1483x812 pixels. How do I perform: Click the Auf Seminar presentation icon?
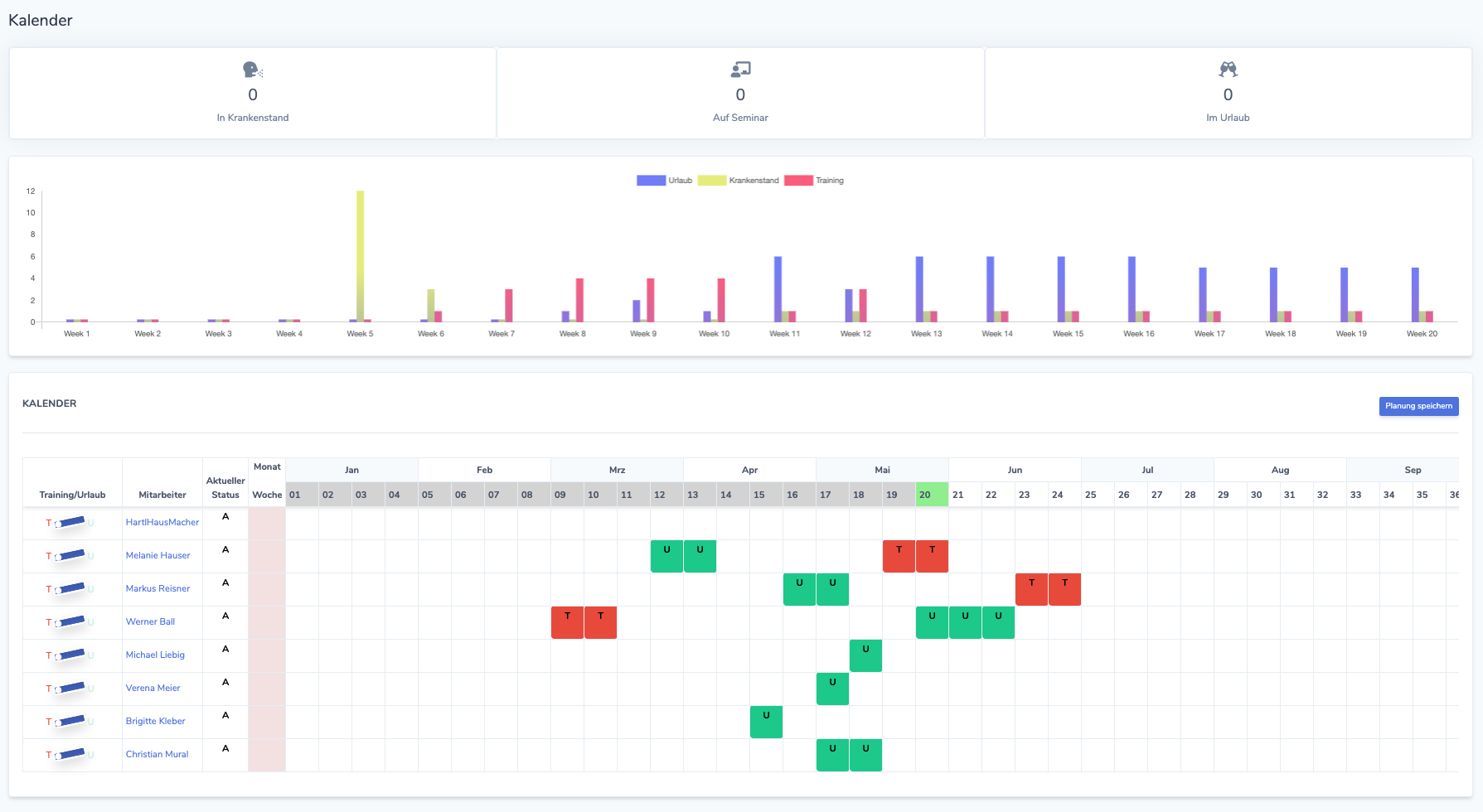[x=739, y=70]
